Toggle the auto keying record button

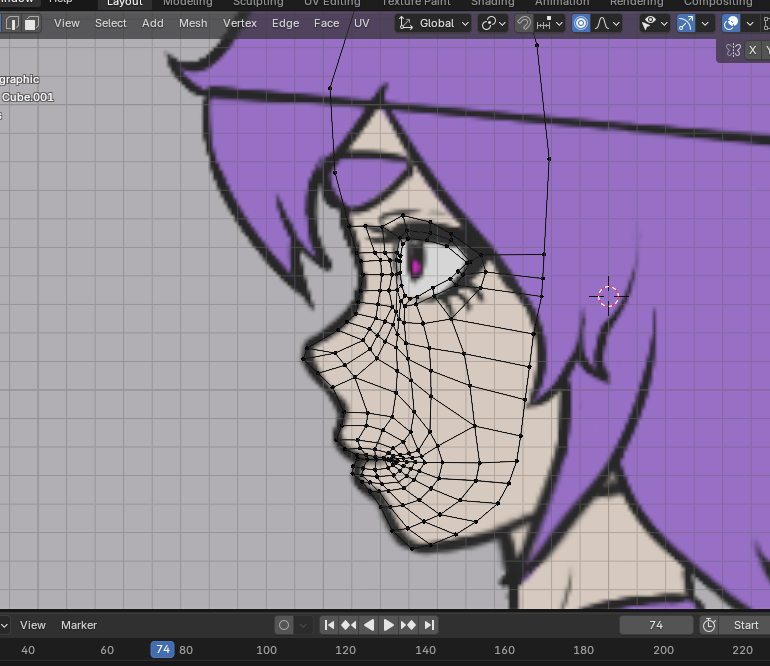[284, 625]
